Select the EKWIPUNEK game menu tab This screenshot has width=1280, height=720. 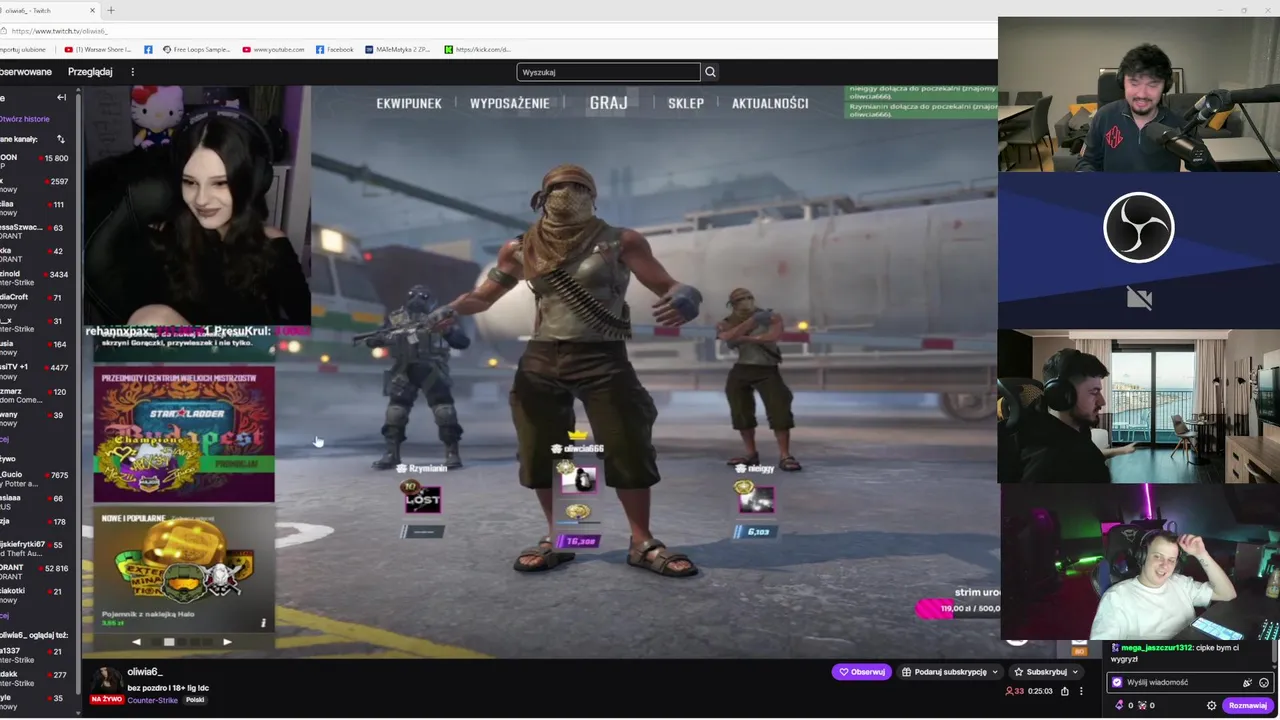(x=408, y=103)
